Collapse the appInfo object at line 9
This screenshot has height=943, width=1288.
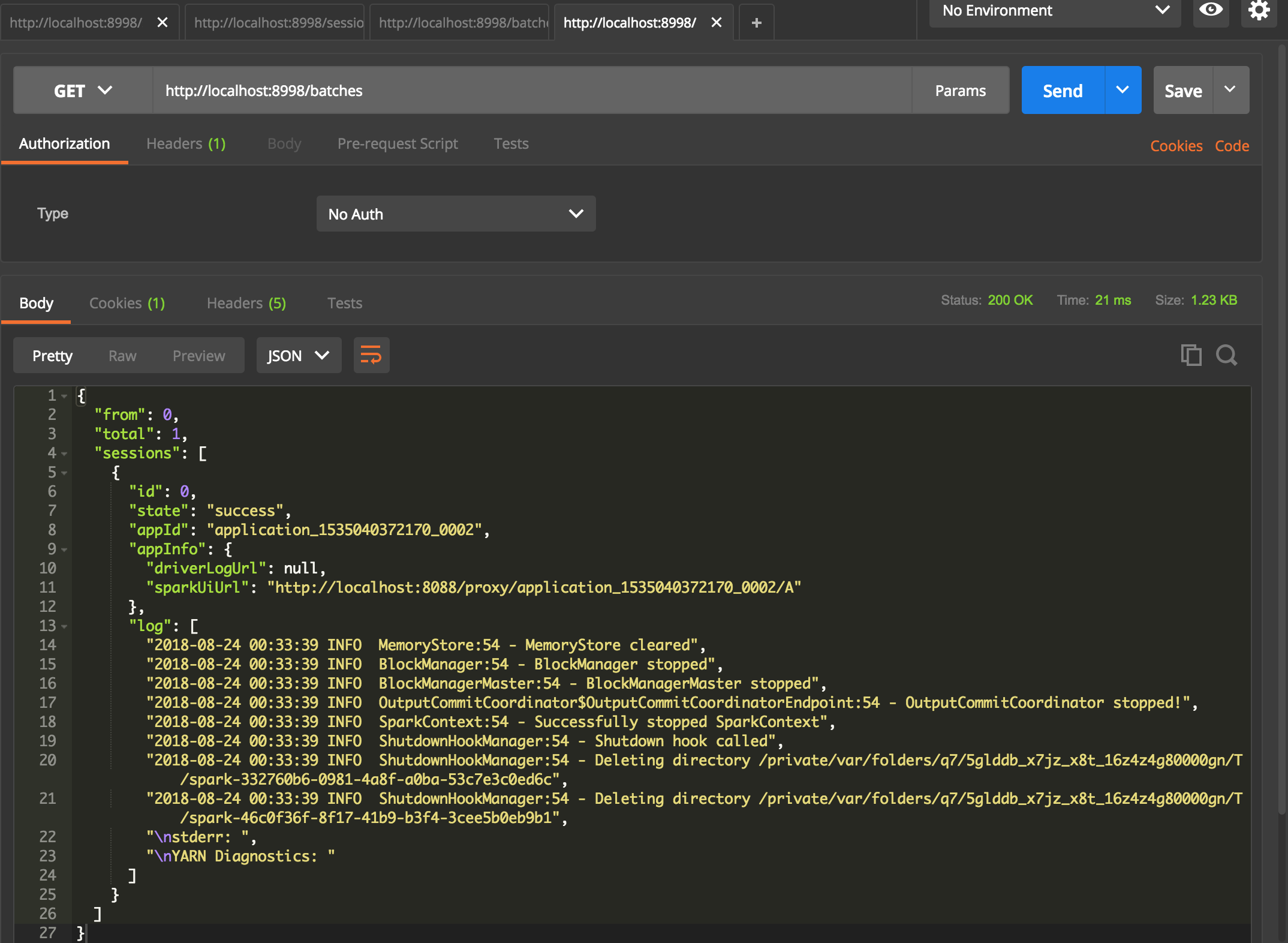pos(64,549)
